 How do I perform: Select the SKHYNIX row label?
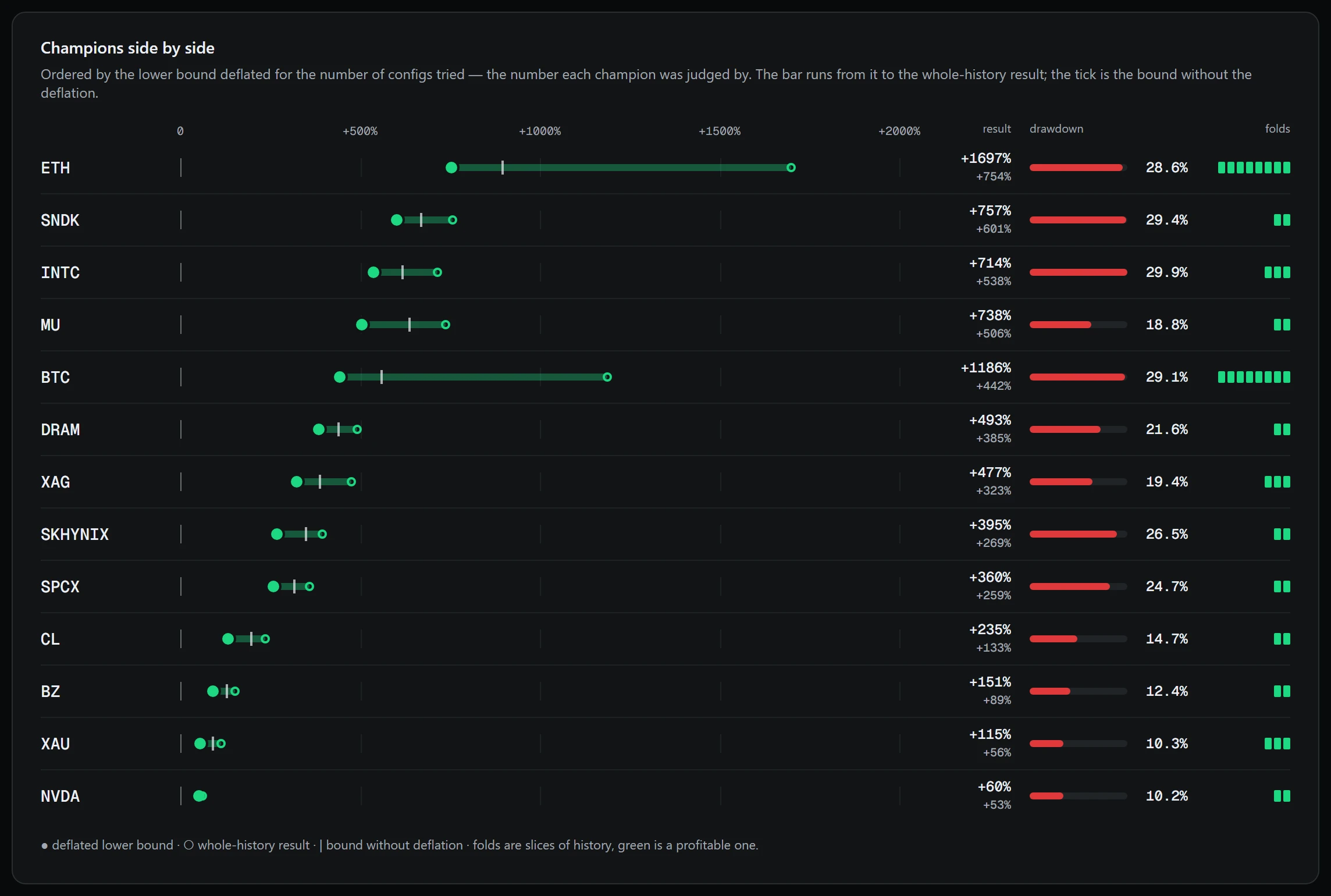(x=74, y=535)
